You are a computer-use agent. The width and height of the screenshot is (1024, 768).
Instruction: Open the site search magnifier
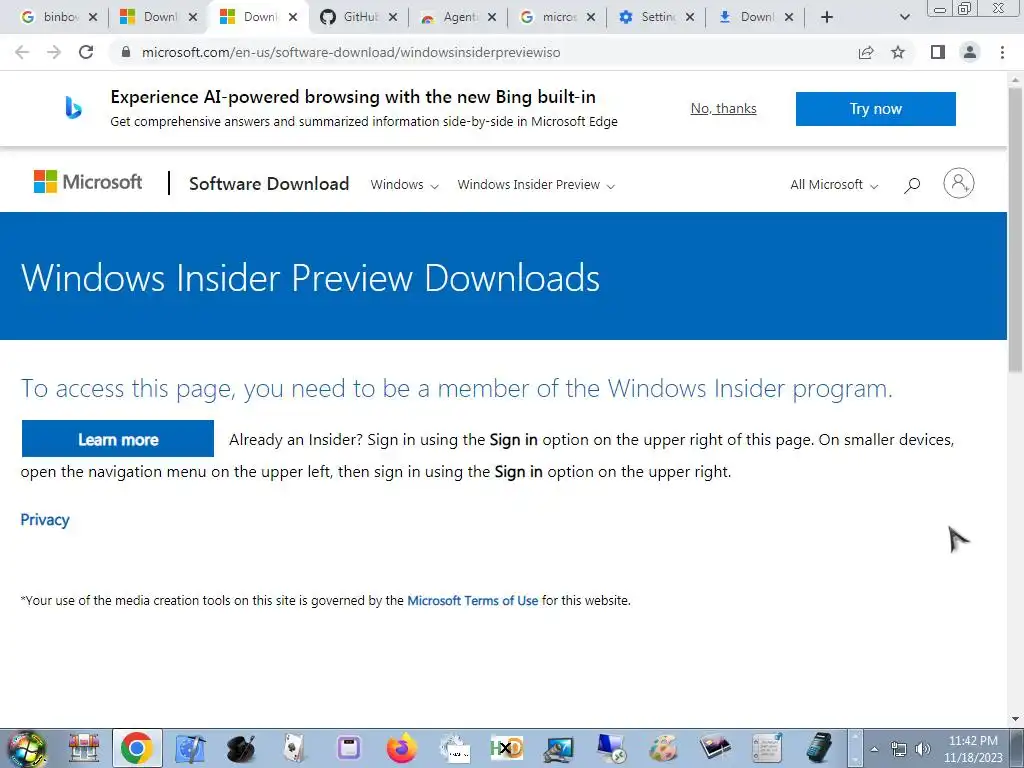tap(912, 185)
